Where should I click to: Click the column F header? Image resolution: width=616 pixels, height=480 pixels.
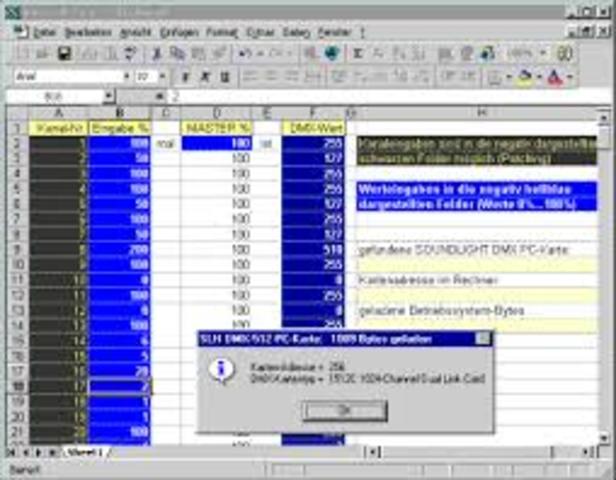313,113
